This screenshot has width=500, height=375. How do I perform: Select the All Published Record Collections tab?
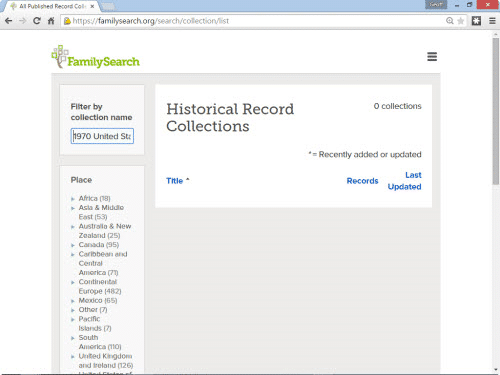50,6
